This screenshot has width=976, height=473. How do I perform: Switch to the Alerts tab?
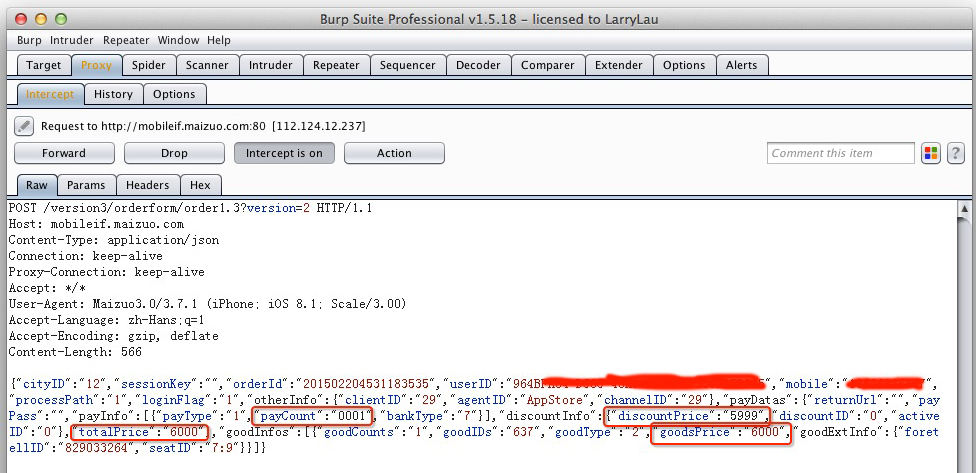[x=742, y=65]
